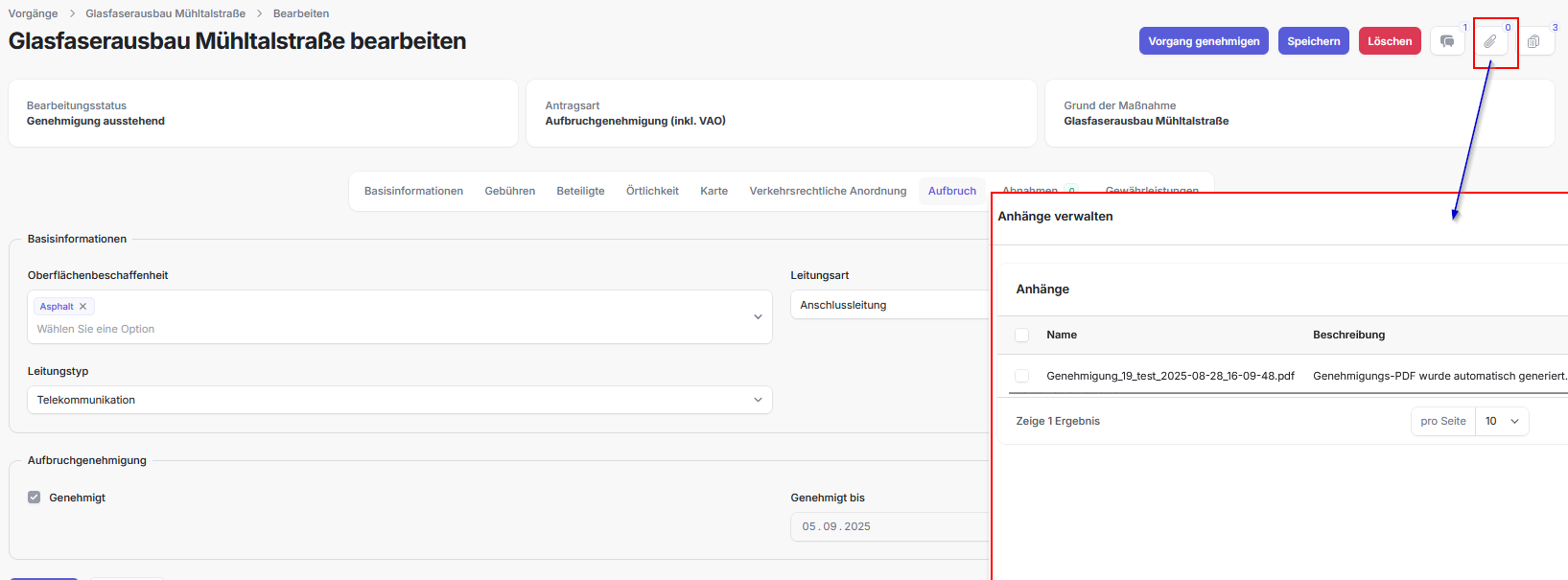
Task: Click the Genehmigt bis date field
Action: pos(887,526)
